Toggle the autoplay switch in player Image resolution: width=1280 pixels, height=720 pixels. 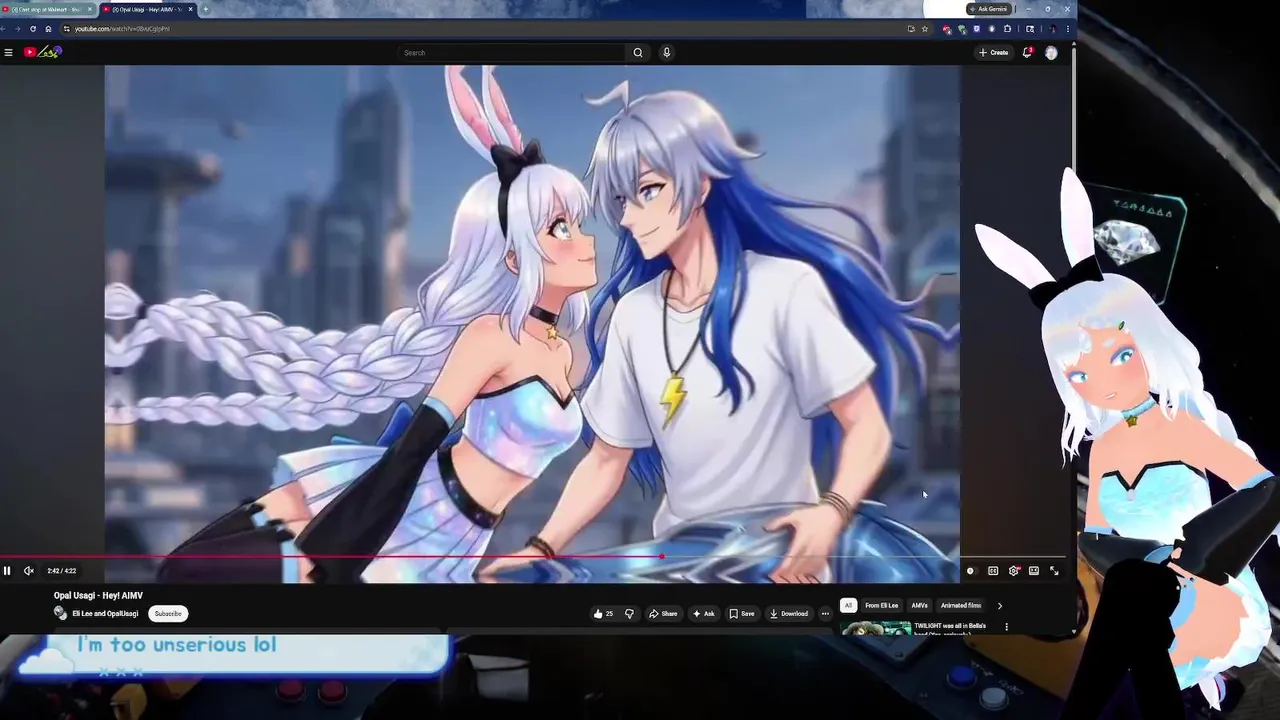click(x=972, y=571)
